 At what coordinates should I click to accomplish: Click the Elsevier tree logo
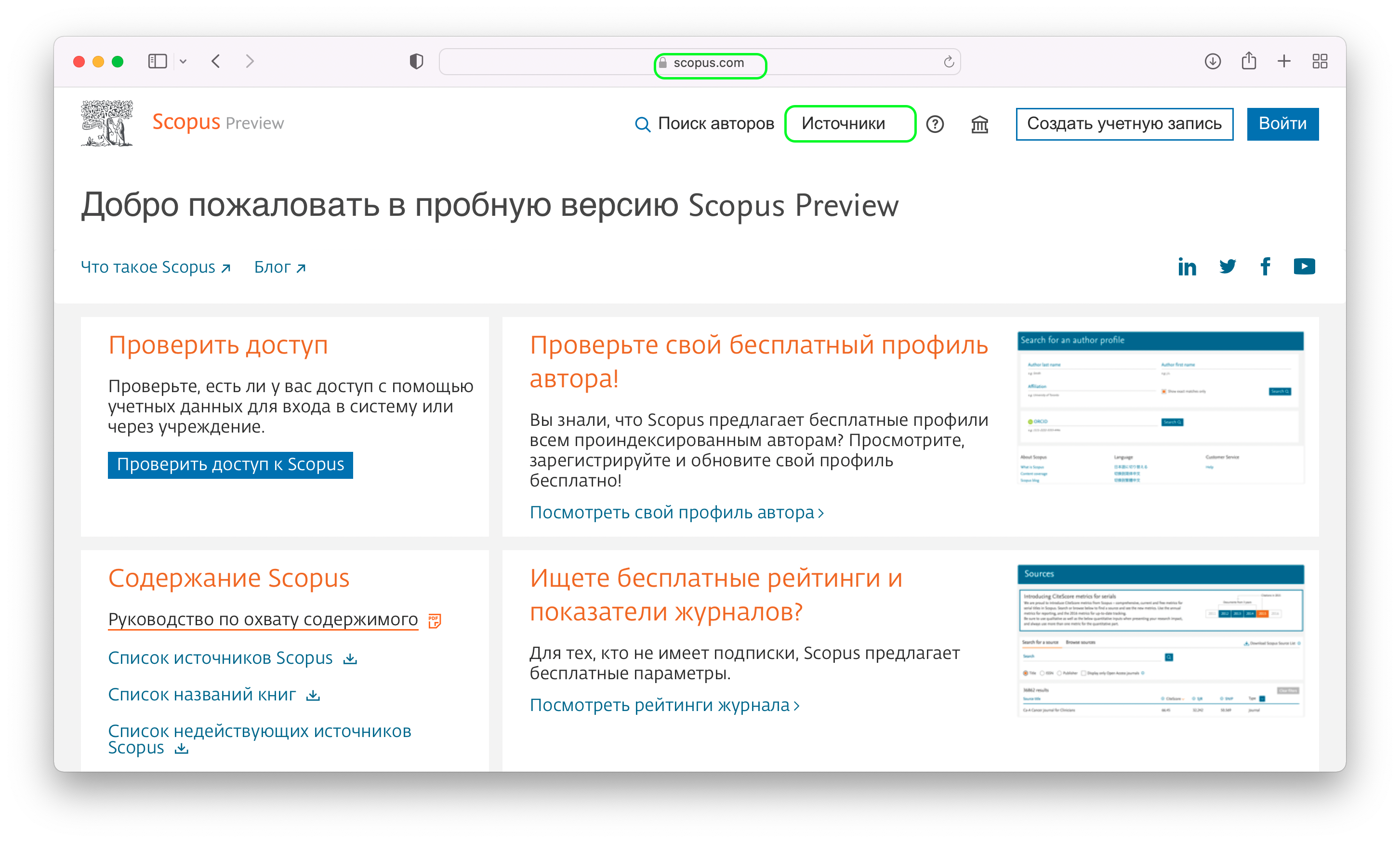coord(107,123)
